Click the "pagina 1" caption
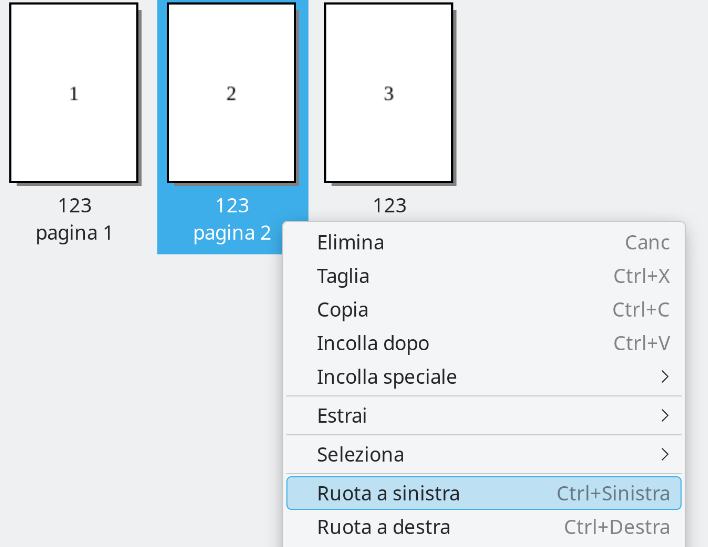The height and width of the screenshot is (547, 708). point(74,233)
